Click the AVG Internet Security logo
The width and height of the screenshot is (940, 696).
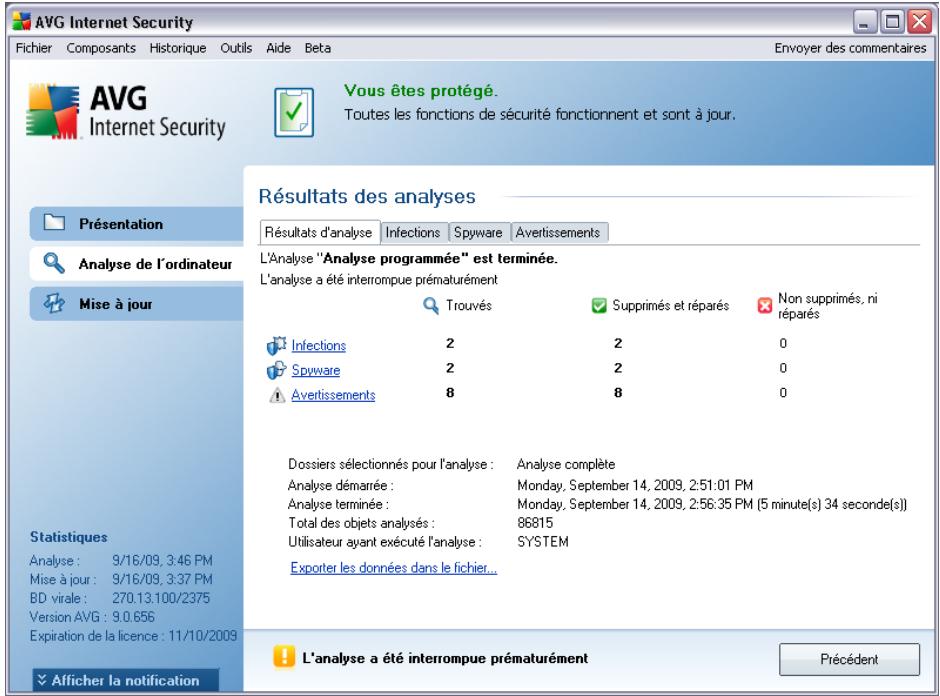point(126,112)
